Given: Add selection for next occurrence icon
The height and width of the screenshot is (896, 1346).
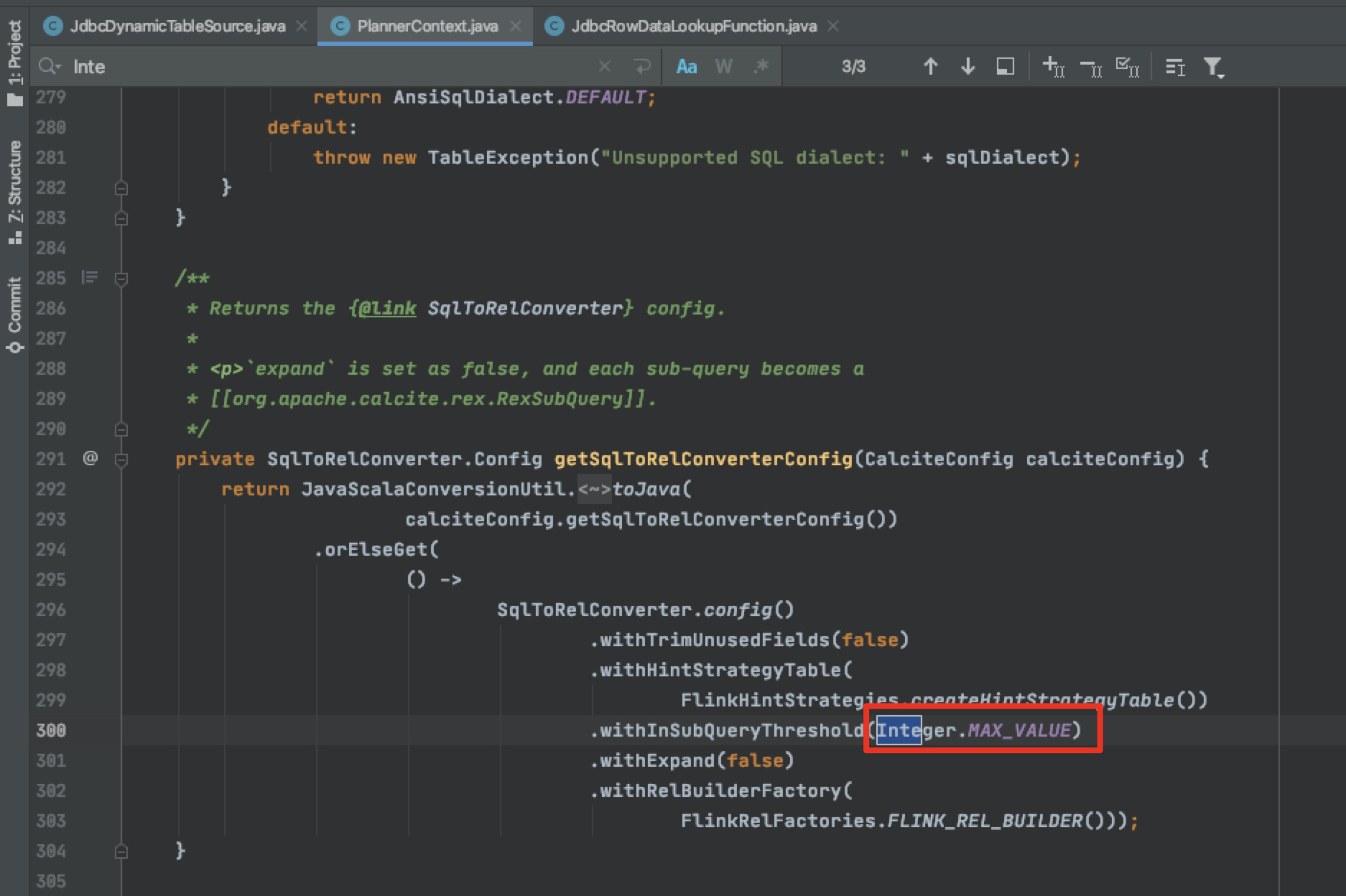Looking at the screenshot, I should click(1053, 67).
